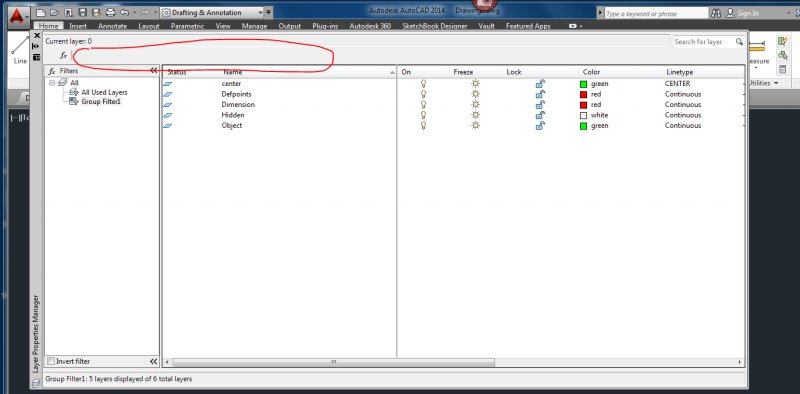Viewport: 800px width, 394px height.
Task: Select Group Filter1 in filter tree
Action: 101,102
